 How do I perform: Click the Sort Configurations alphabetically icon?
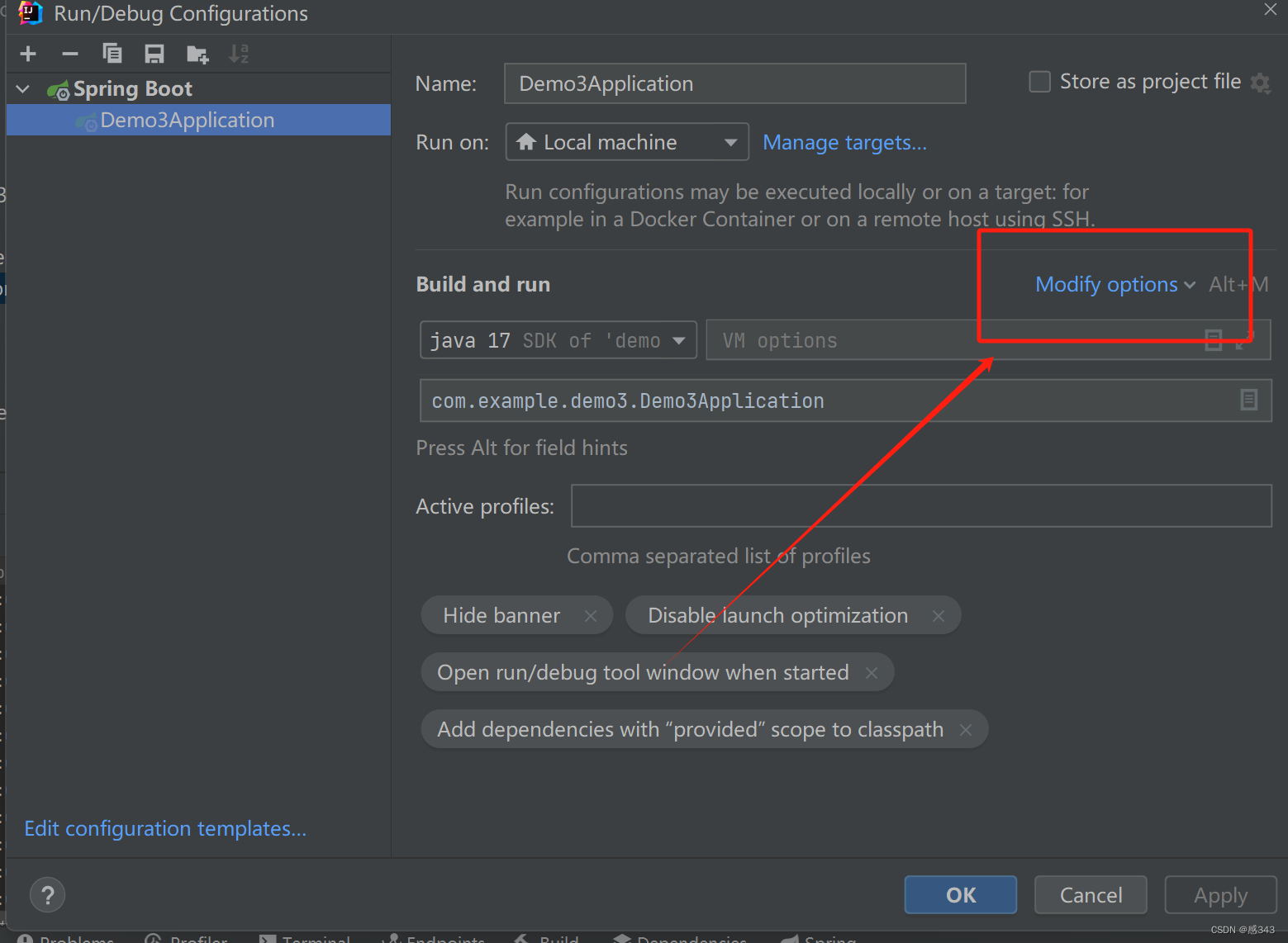click(x=239, y=53)
